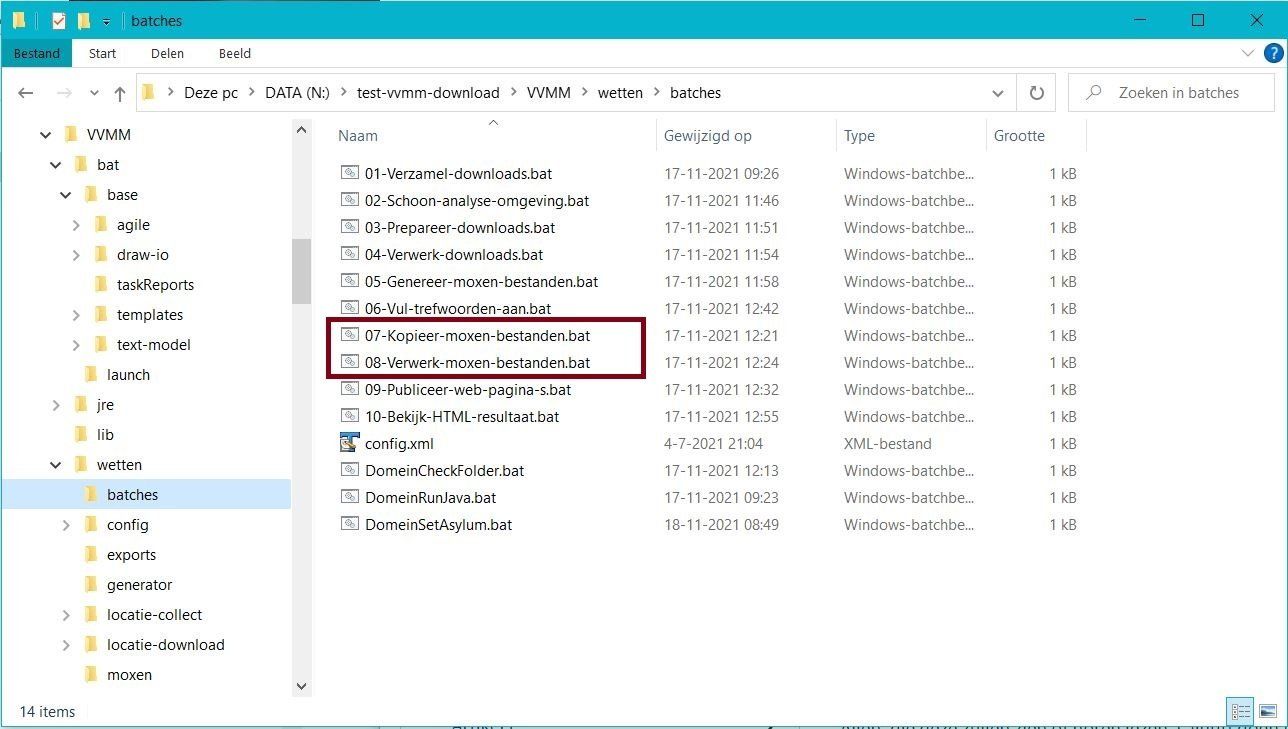Click the DomeinRunJava.bat file icon
This screenshot has height=729, width=1288.
(349, 497)
